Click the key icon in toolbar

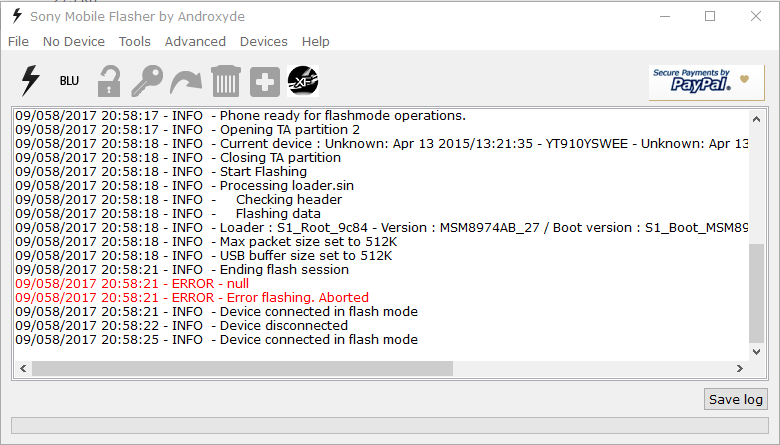click(147, 81)
